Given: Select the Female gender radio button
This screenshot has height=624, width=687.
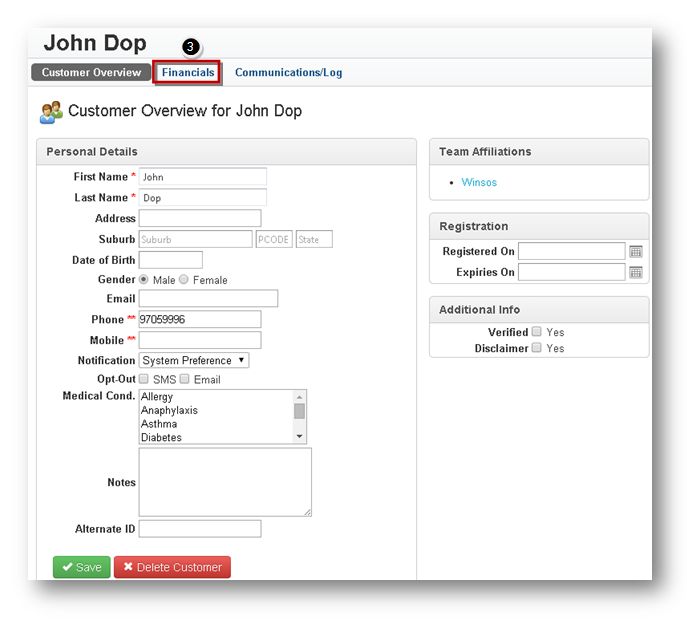Looking at the screenshot, I should [184, 280].
